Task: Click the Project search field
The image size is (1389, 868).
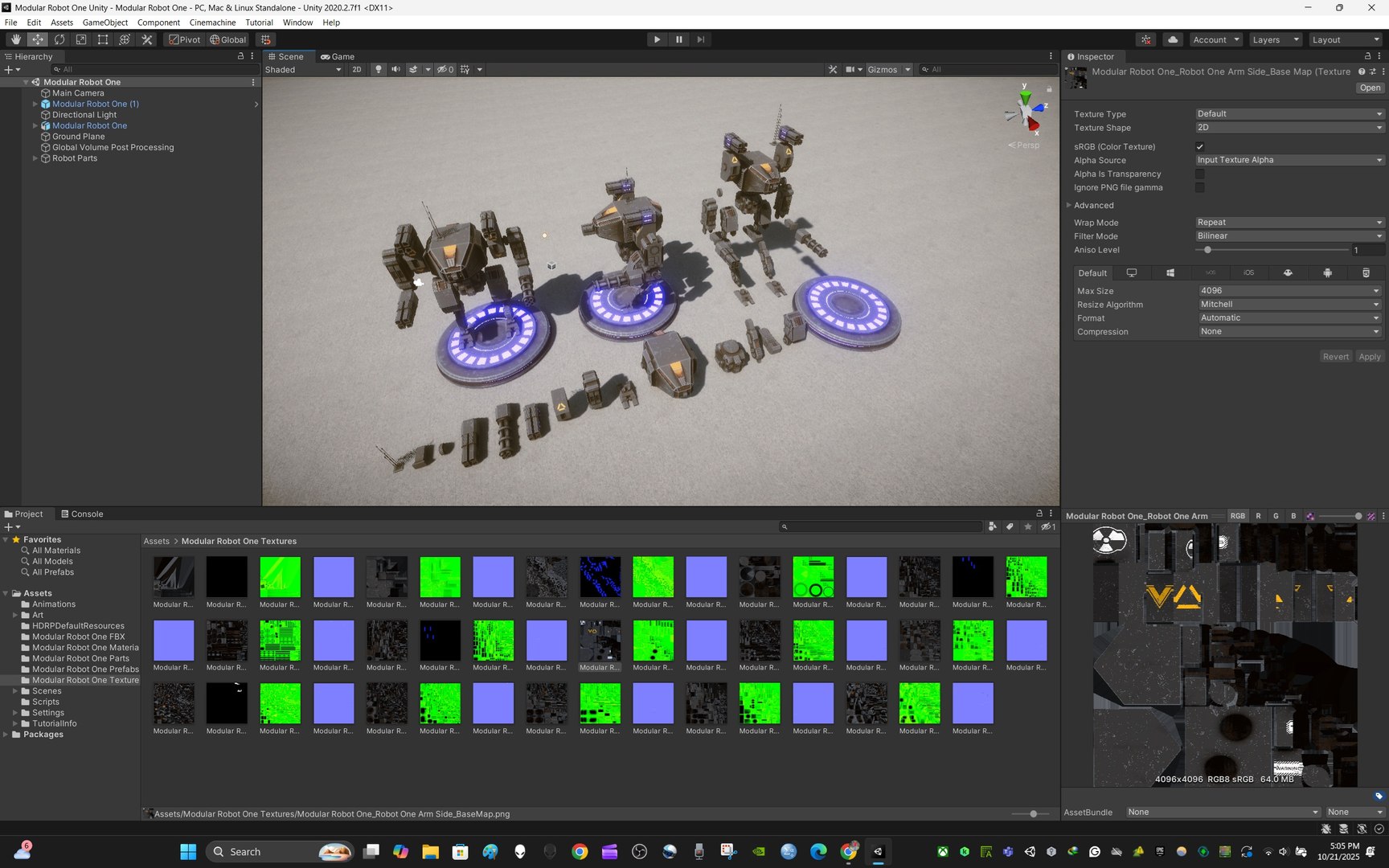Action: click(881, 527)
